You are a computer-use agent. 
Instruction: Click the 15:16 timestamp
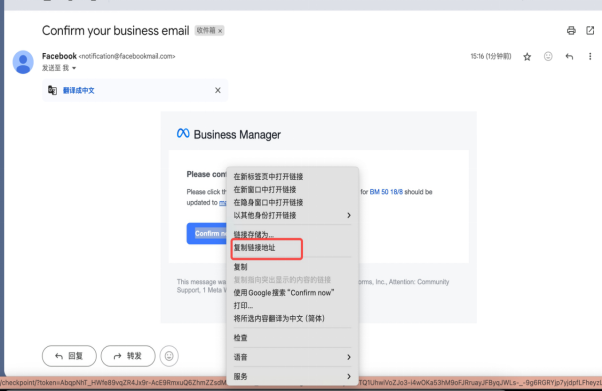tap(491, 56)
